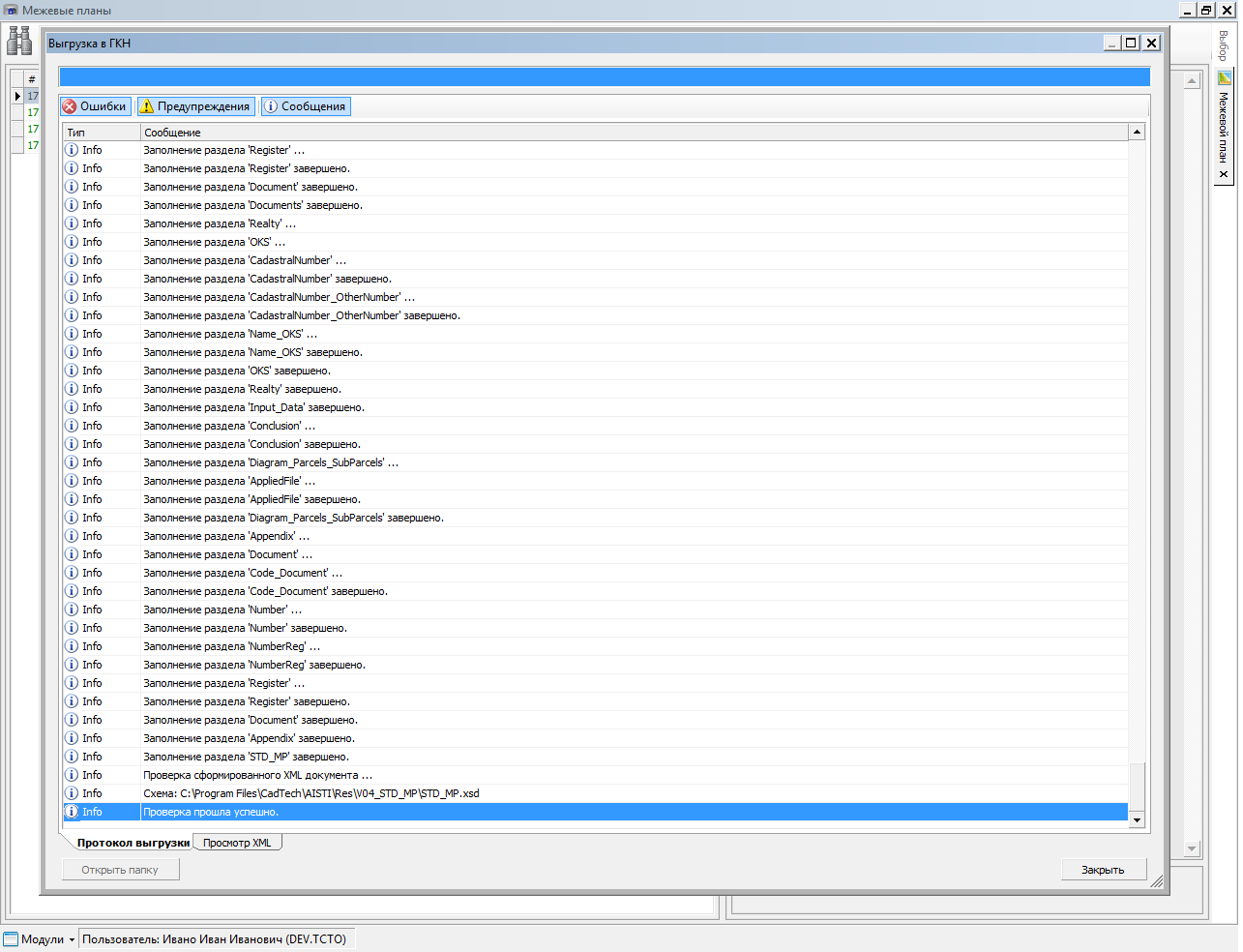Viewport: 1243px width, 952px height.
Task: Click the Открыть папку button
Action: (120, 870)
